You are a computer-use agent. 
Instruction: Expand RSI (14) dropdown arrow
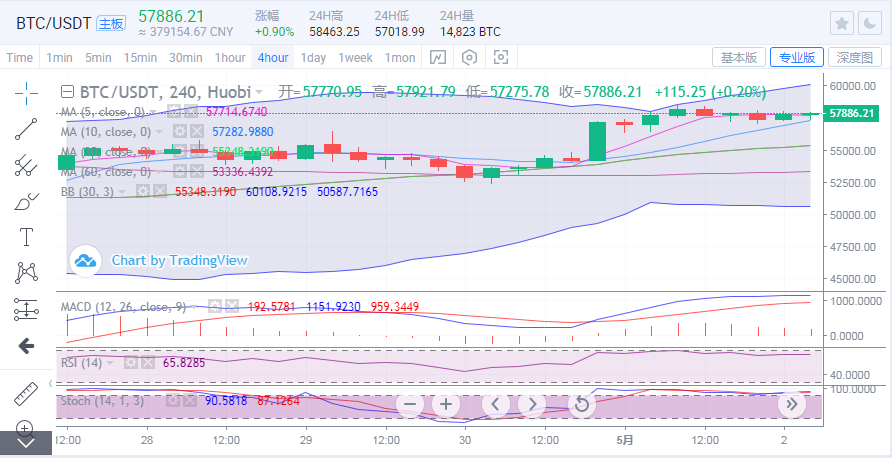click(x=110, y=362)
